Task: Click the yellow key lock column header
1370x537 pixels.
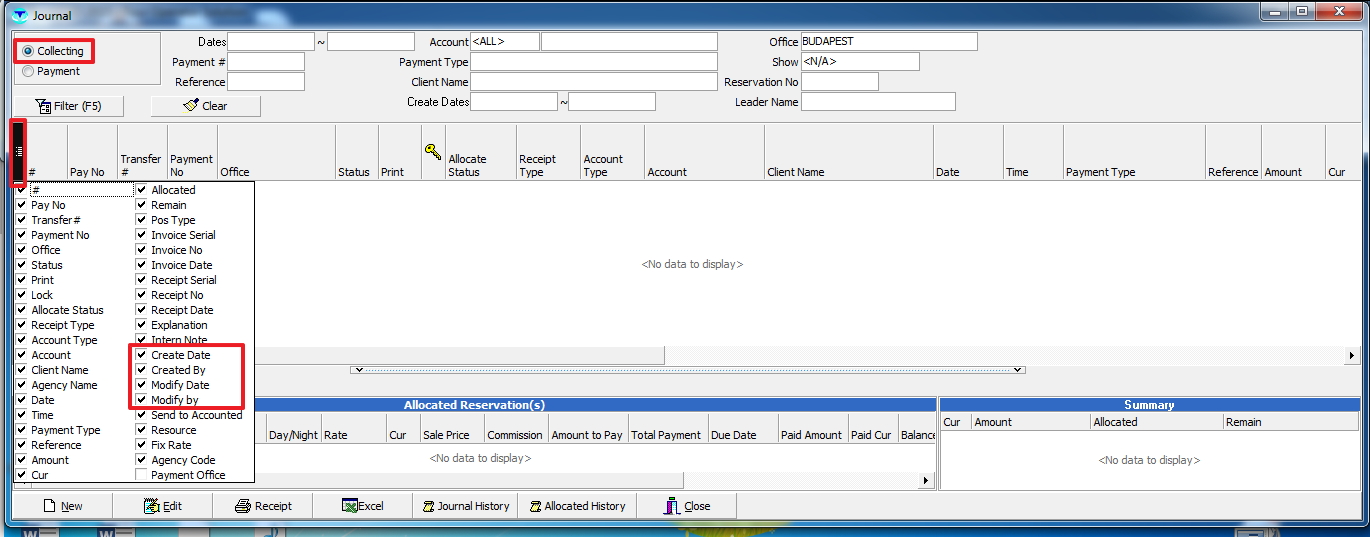Action: pos(432,153)
